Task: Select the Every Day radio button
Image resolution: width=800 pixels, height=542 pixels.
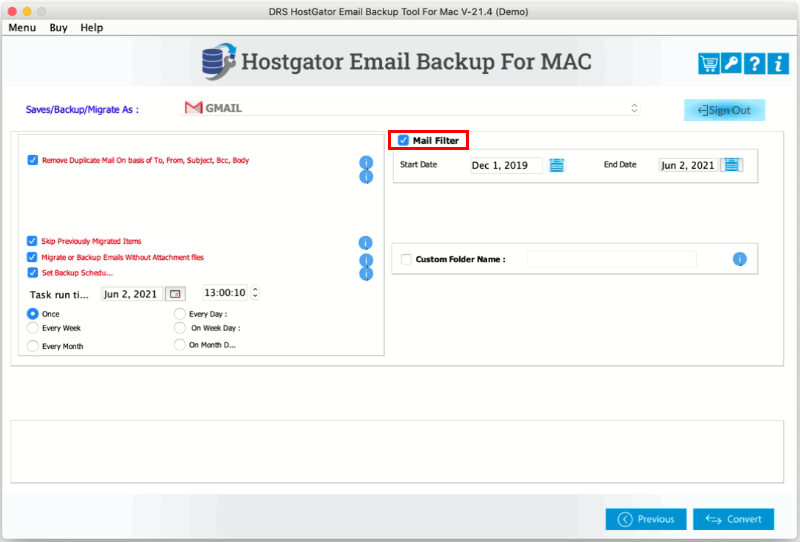Action: (x=180, y=313)
